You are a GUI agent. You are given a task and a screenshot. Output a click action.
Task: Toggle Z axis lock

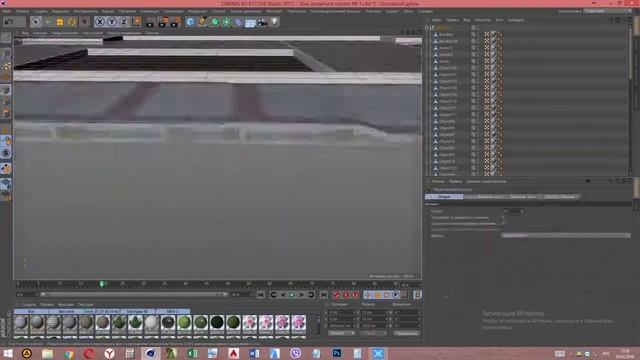(123, 22)
